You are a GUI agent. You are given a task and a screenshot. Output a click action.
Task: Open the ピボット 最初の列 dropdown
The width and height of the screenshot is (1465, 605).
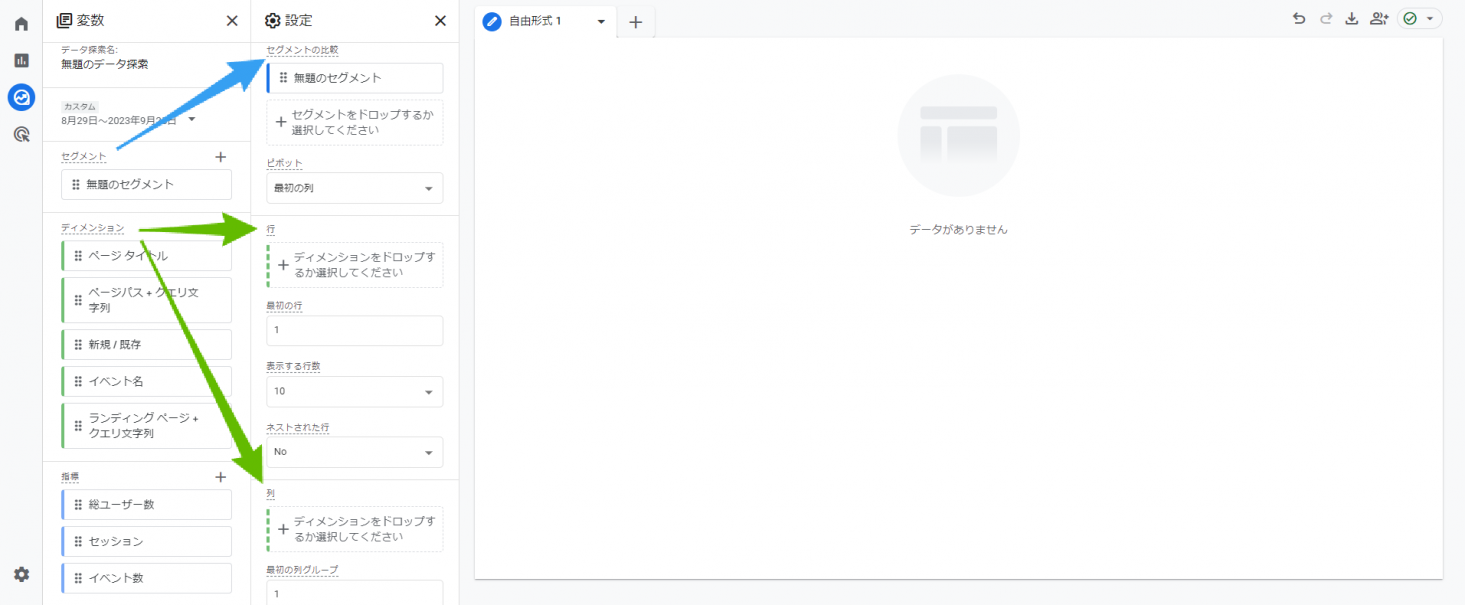pyautogui.click(x=354, y=188)
